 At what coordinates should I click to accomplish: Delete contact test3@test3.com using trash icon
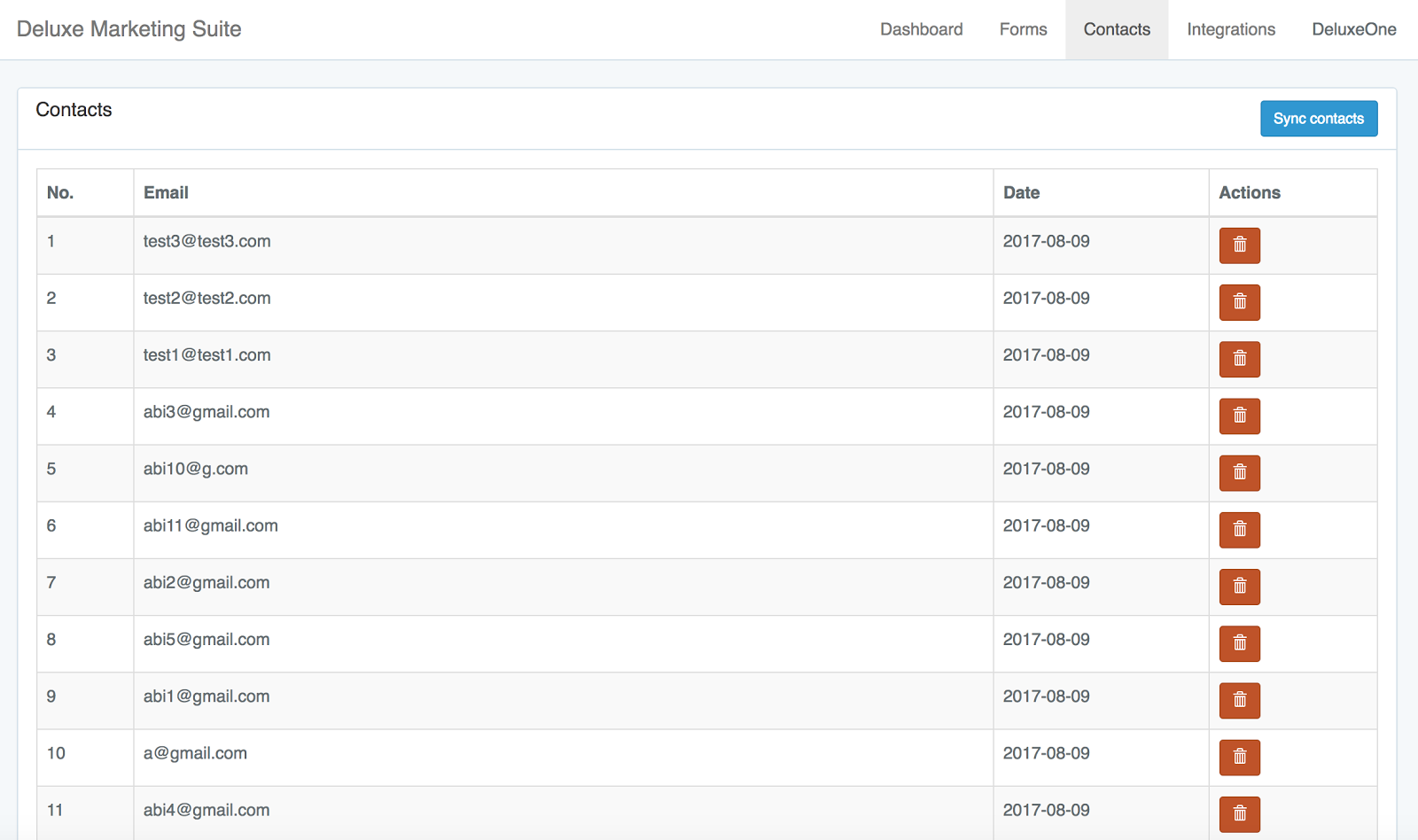pyautogui.click(x=1239, y=245)
